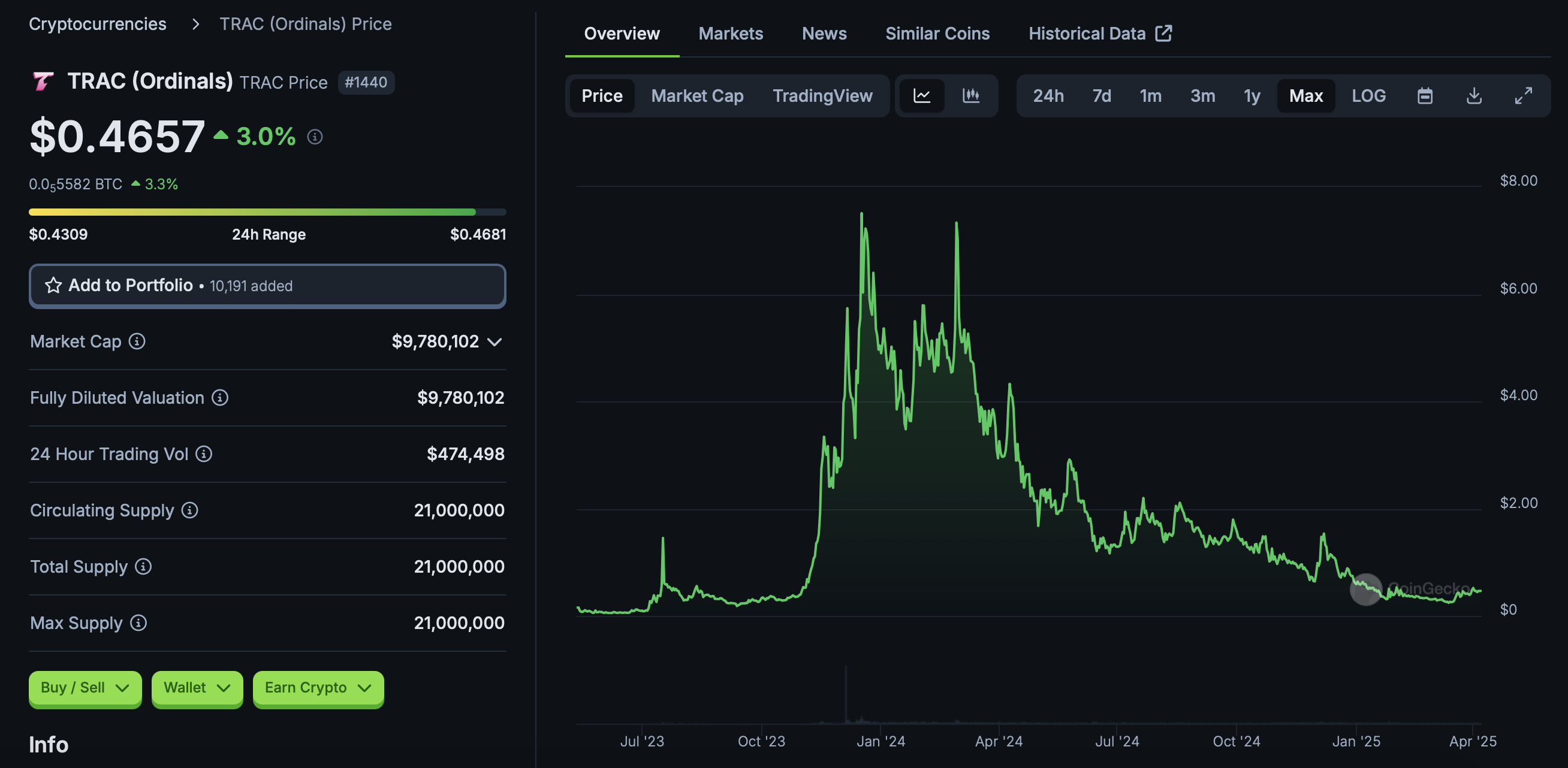Click Circulating Supply info icon

coord(190,510)
